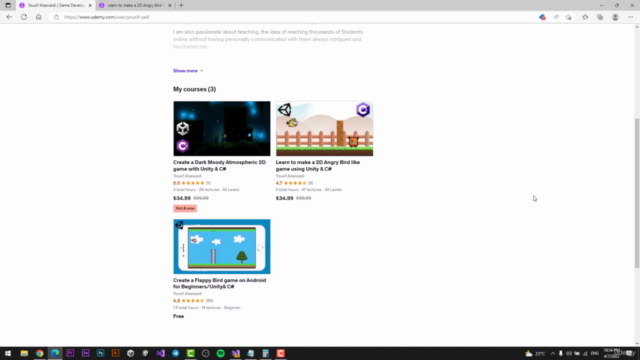The width and height of the screenshot is (640, 360).
Task: Open the Angry Bird like game course thumbnail
Action: [x=324, y=129]
